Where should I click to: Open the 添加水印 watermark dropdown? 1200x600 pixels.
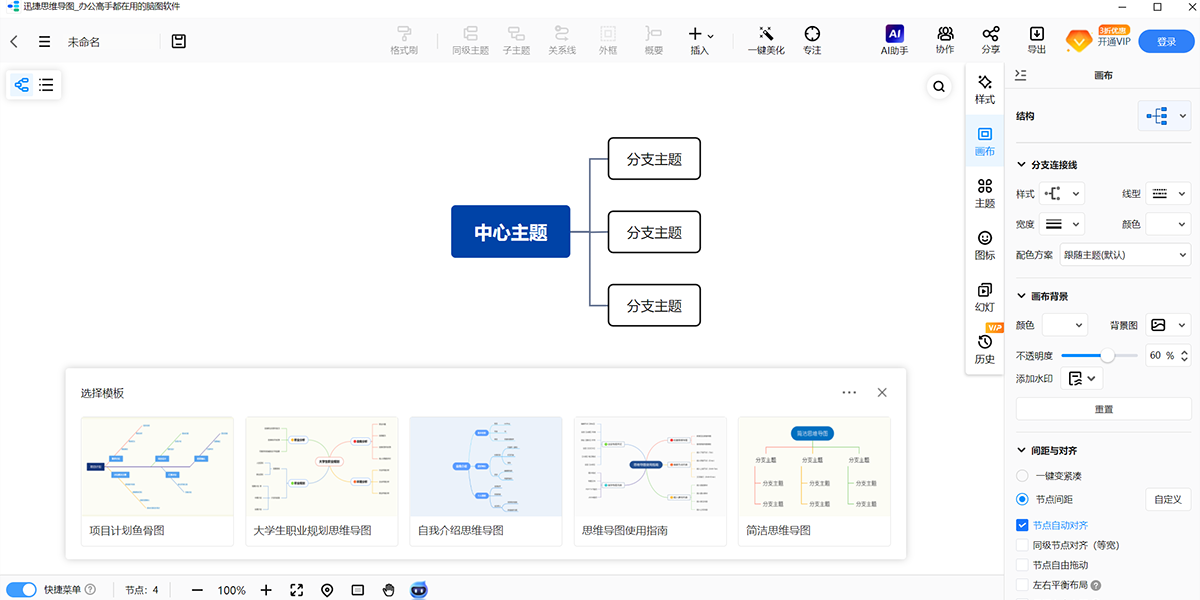1081,378
